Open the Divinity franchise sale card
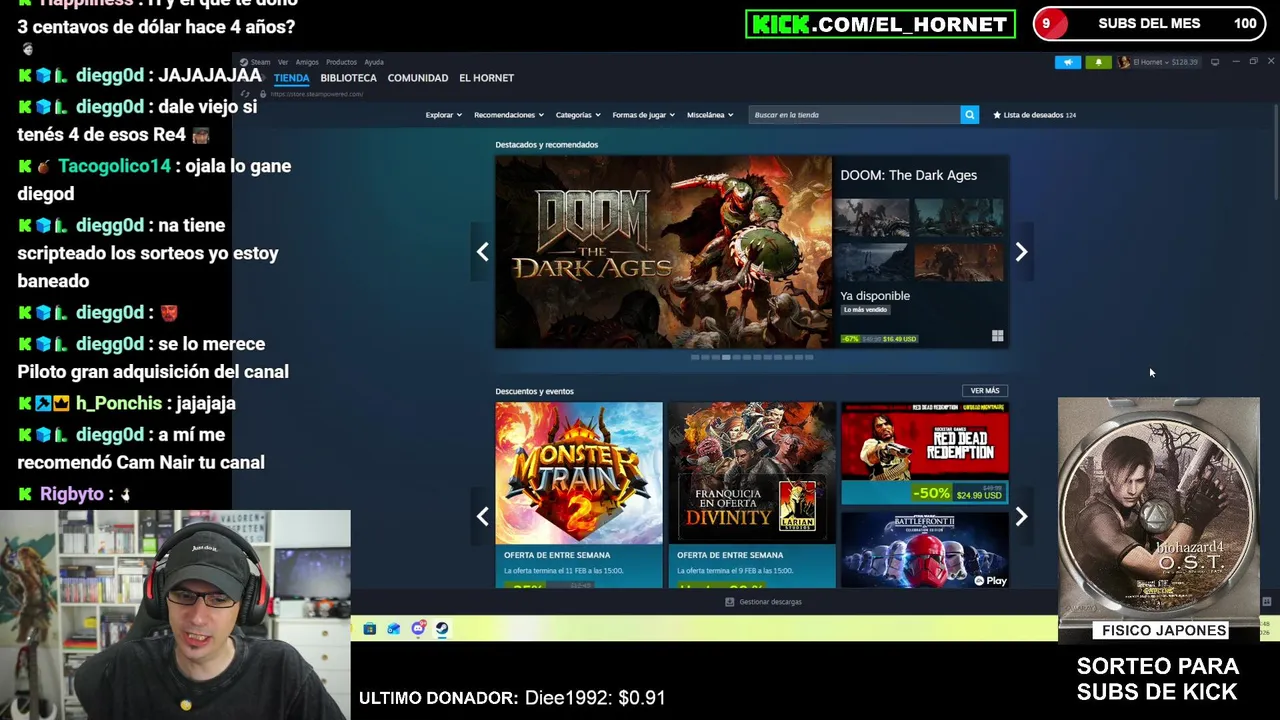The image size is (1280, 720). click(752, 495)
